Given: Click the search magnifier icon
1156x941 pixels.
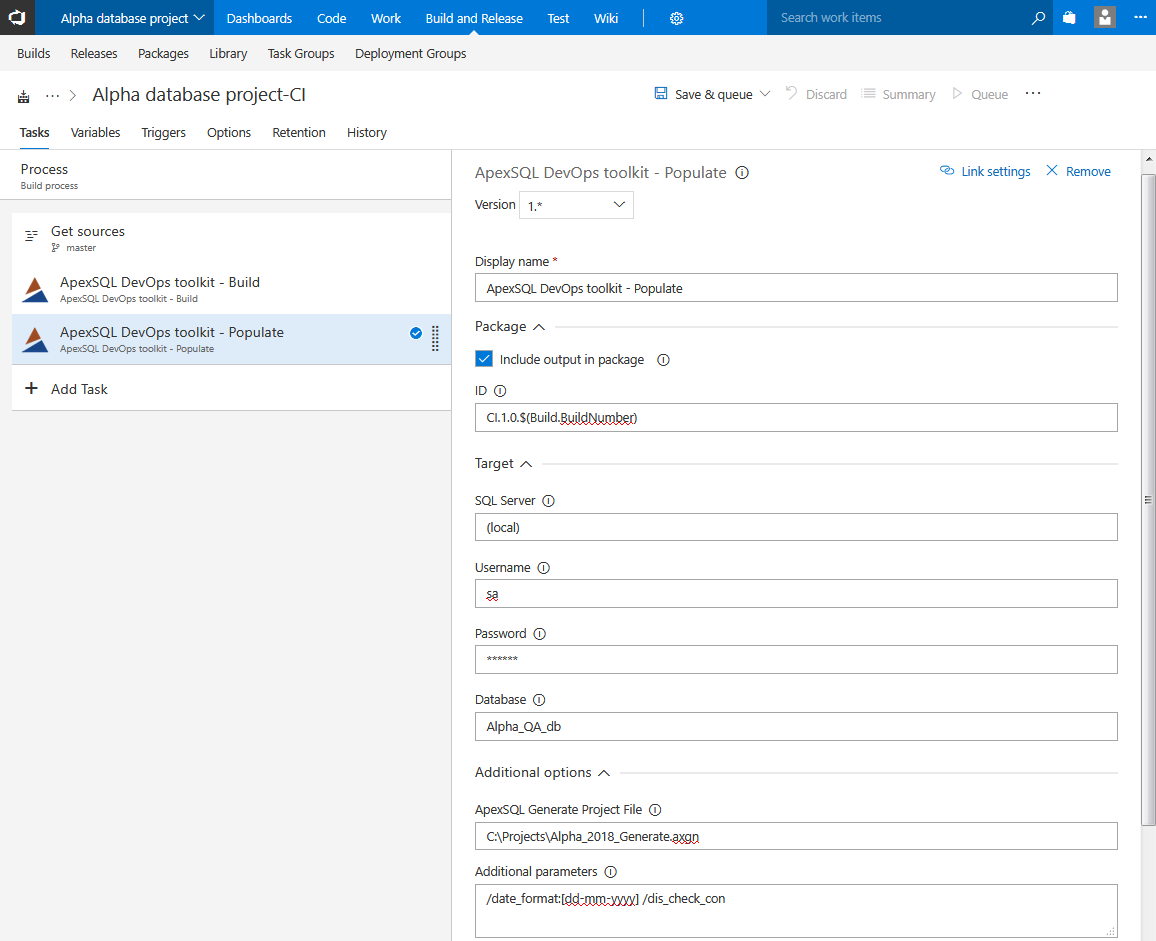Looking at the screenshot, I should point(1038,18).
